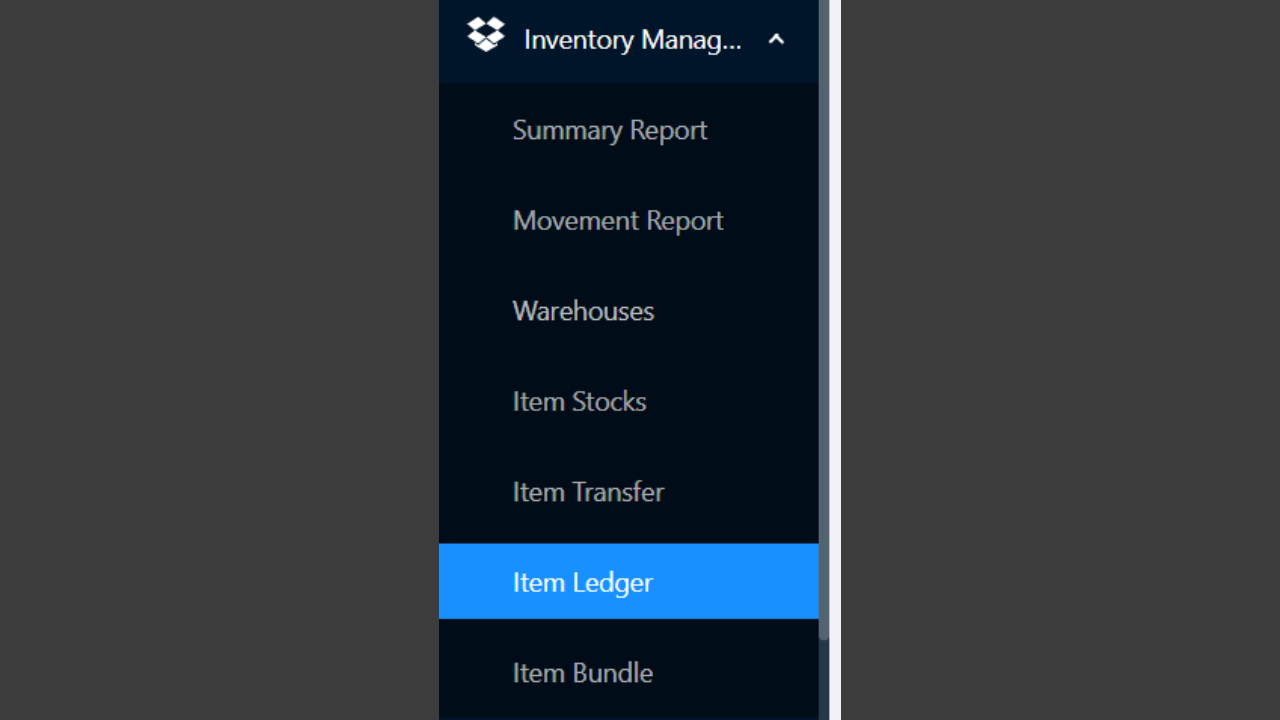Click the dimmed backdrop right of the sidebar
This screenshot has height=720, width=1280.
pyautogui.click(x=1060, y=360)
